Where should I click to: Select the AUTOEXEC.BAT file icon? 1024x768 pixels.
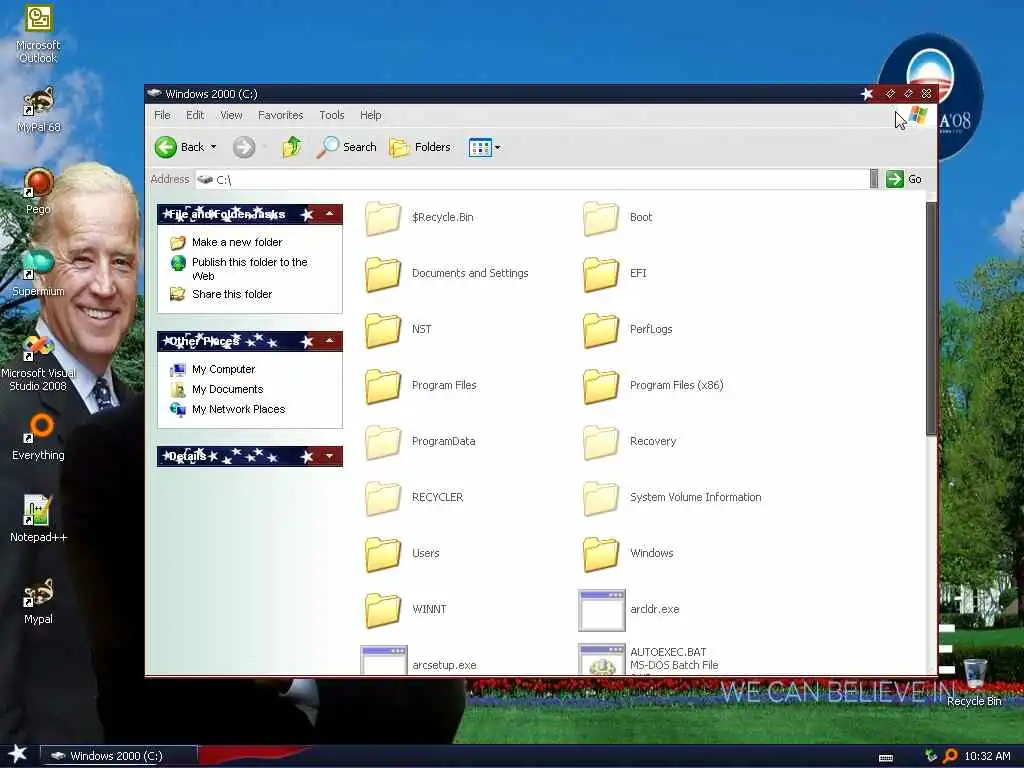601,658
